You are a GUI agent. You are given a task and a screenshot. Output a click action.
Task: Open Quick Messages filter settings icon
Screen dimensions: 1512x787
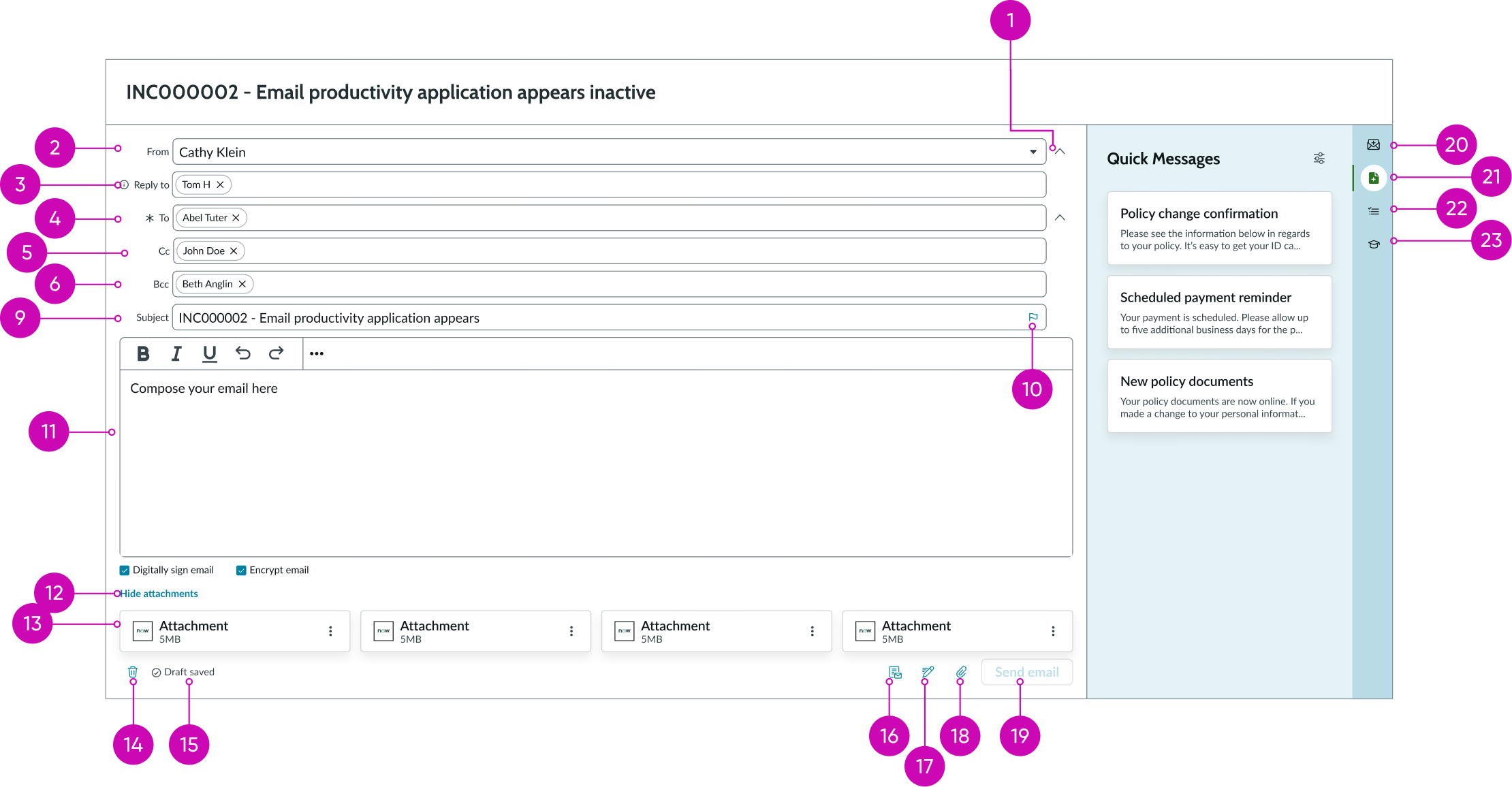pyautogui.click(x=1319, y=158)
